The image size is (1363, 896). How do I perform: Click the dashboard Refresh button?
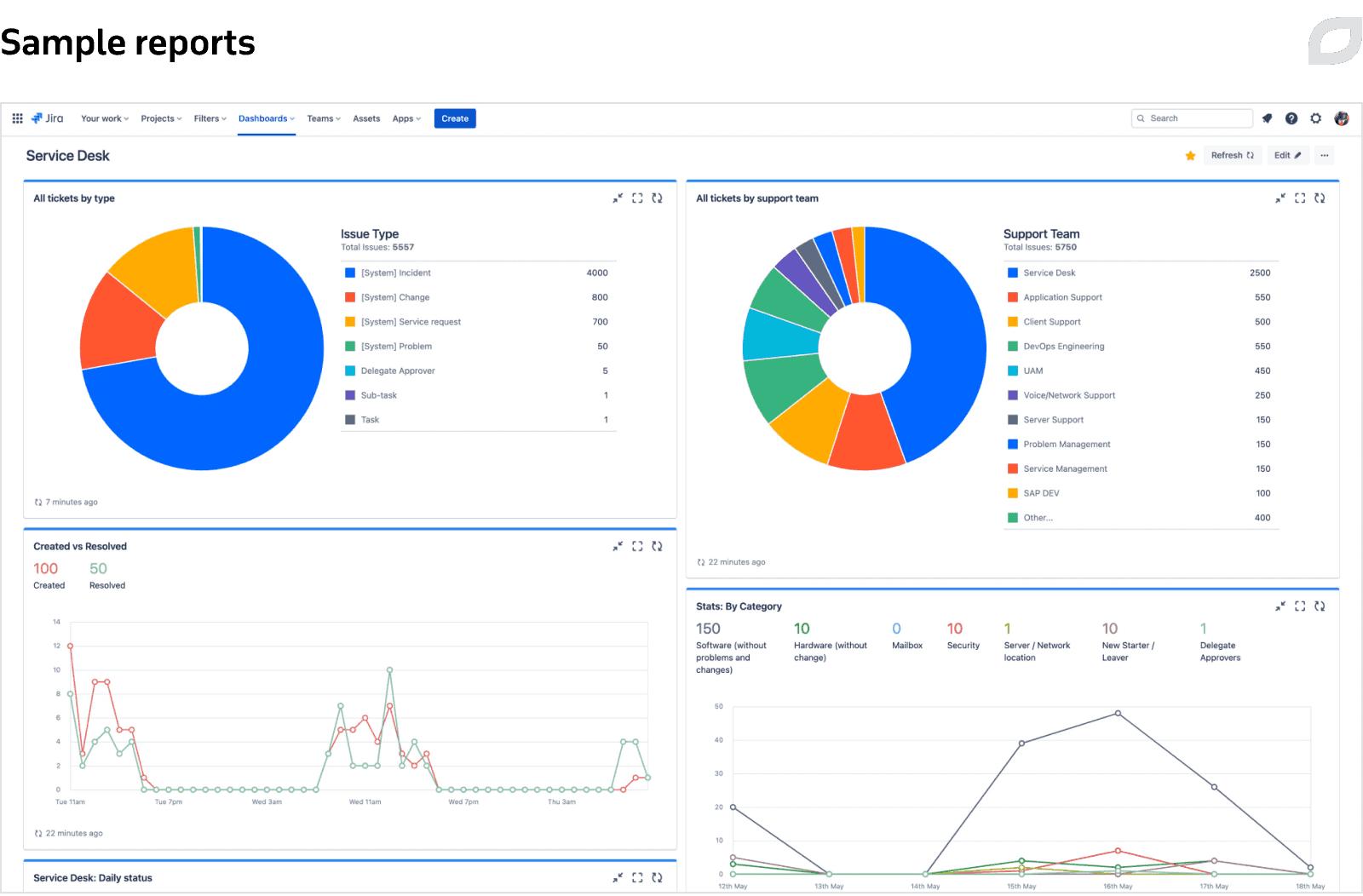pyautogui.click(x=1232, y=156)
